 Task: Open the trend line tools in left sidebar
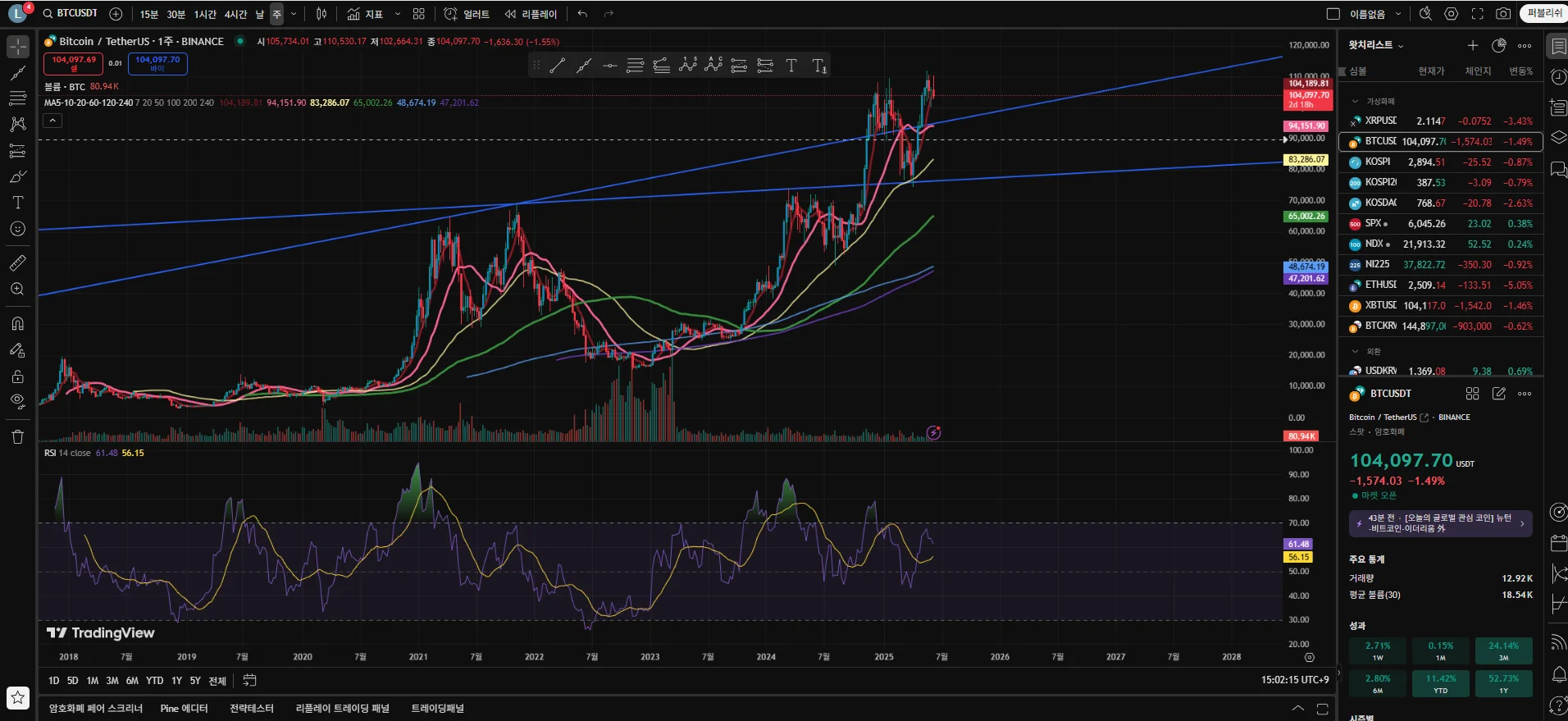pyautogui.click(x=17, y=73)
